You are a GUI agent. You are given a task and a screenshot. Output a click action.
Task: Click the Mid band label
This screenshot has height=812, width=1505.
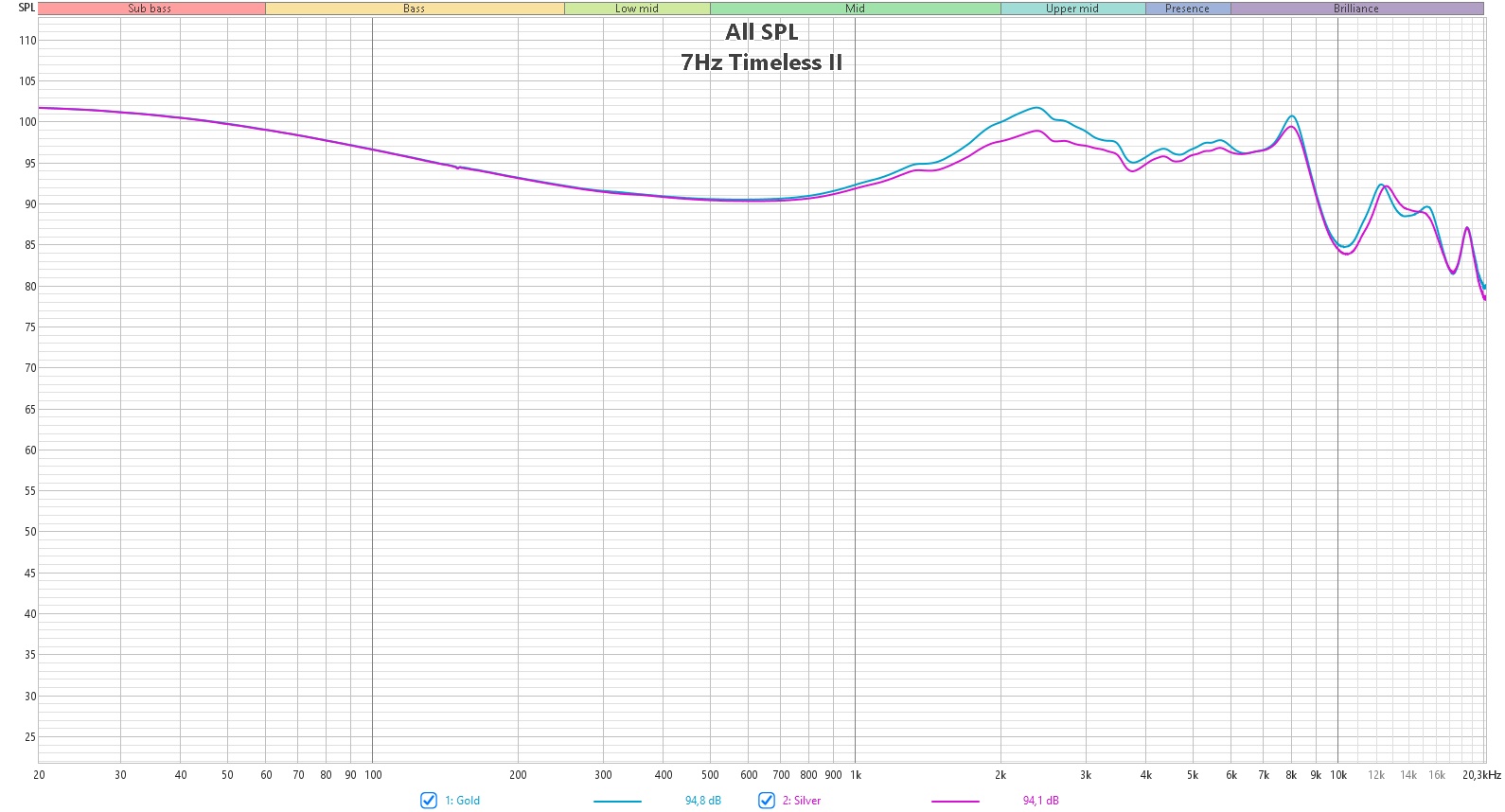coord(856,9)
